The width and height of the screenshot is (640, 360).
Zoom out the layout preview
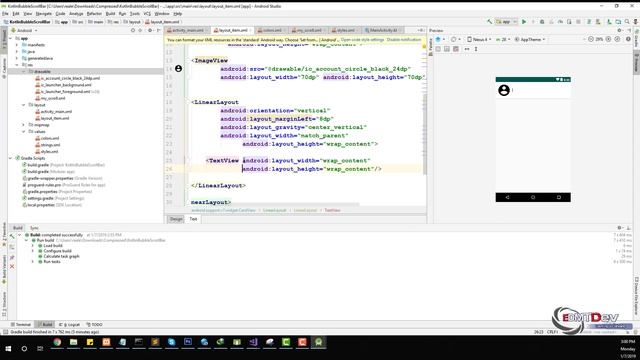pos(591,39)
